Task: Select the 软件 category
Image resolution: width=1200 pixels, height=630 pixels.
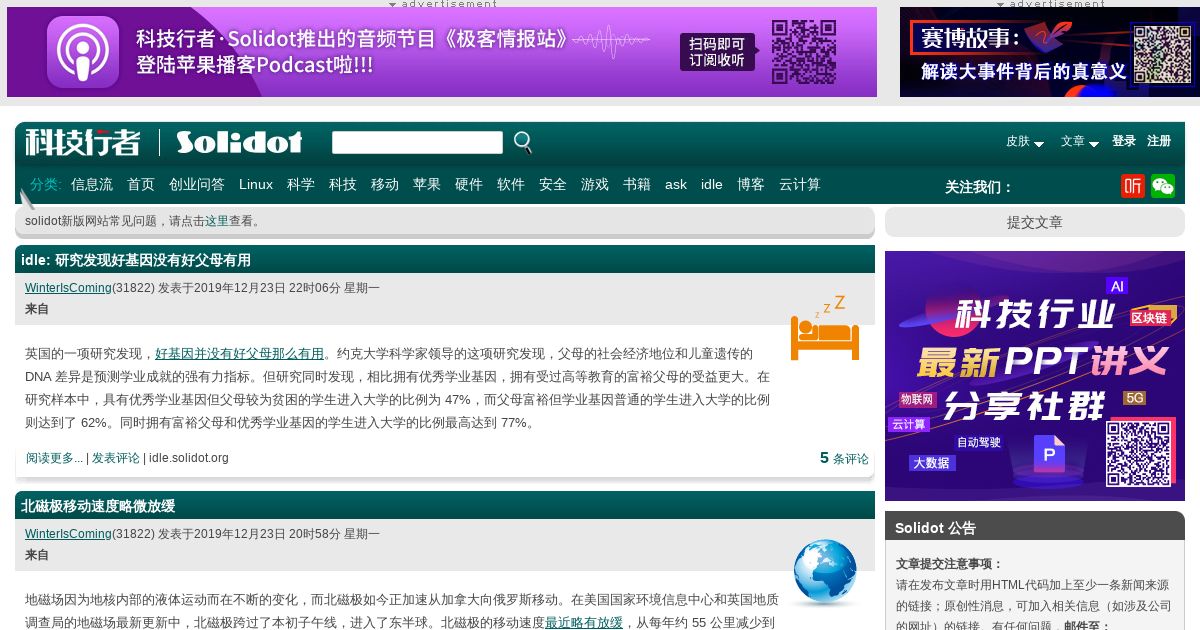Action: (511, 185)
